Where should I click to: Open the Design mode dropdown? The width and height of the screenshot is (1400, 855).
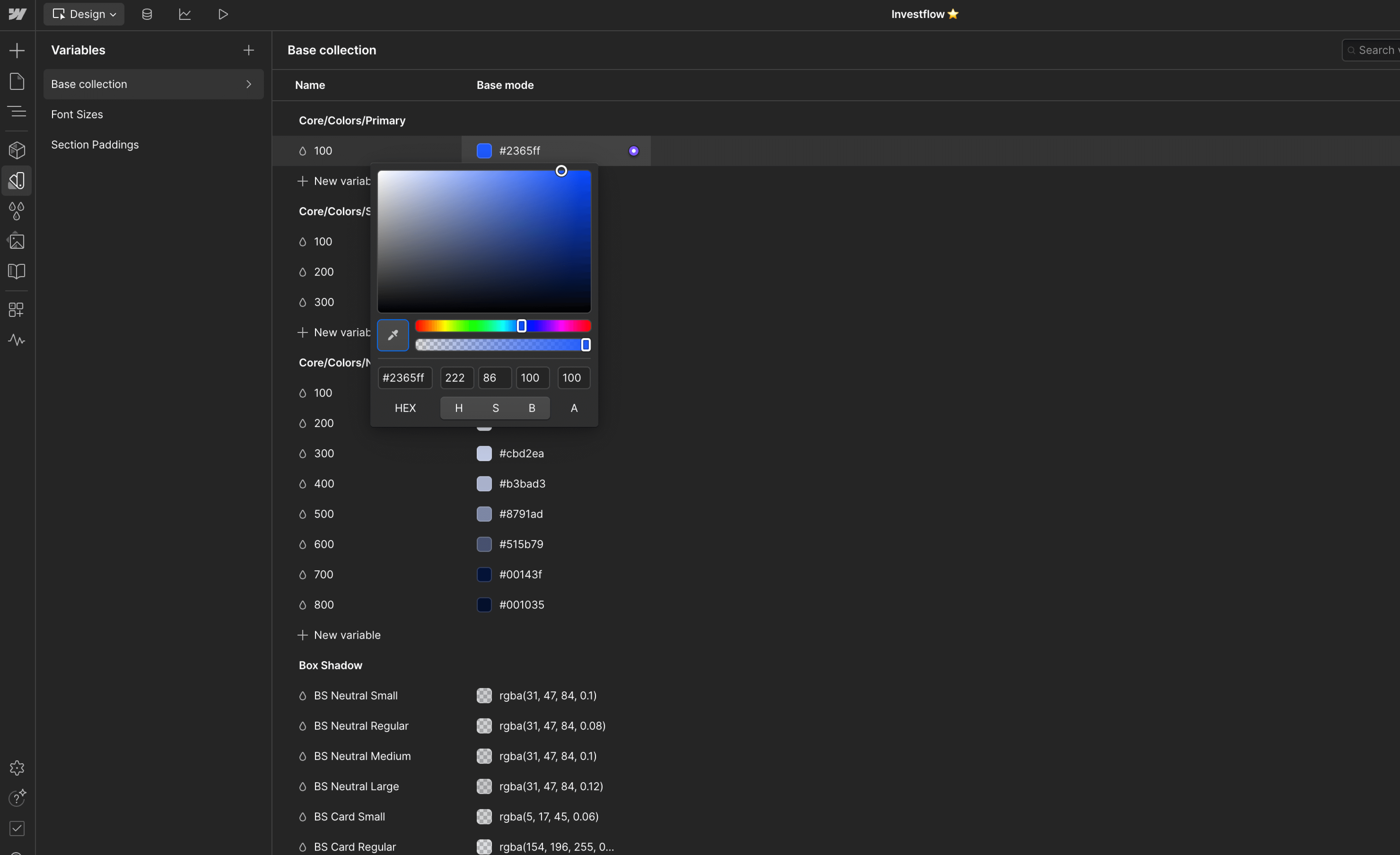(x=84, y=14)
